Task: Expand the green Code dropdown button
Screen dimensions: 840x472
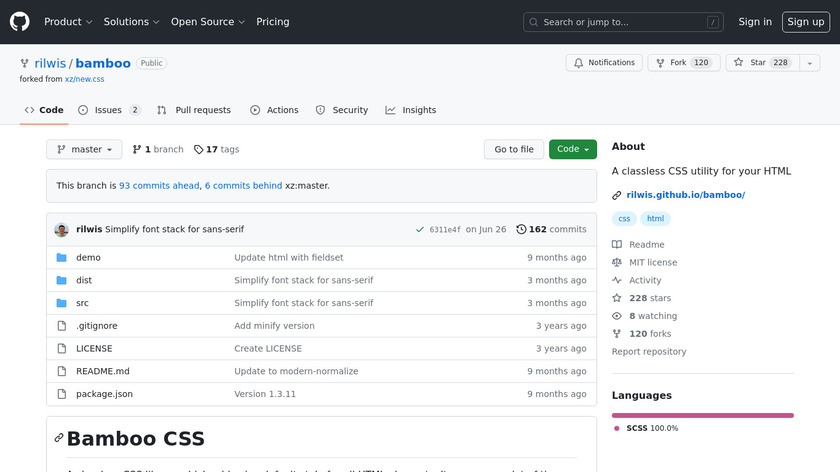Action: click(x=573, y=149)
